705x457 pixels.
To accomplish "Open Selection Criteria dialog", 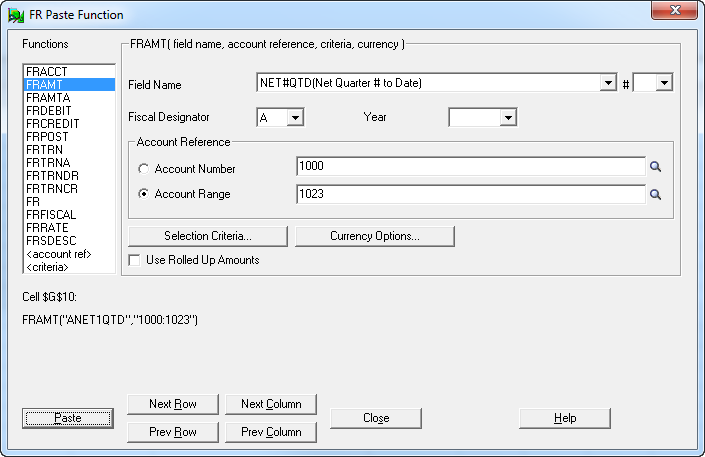I will [208, 236].
